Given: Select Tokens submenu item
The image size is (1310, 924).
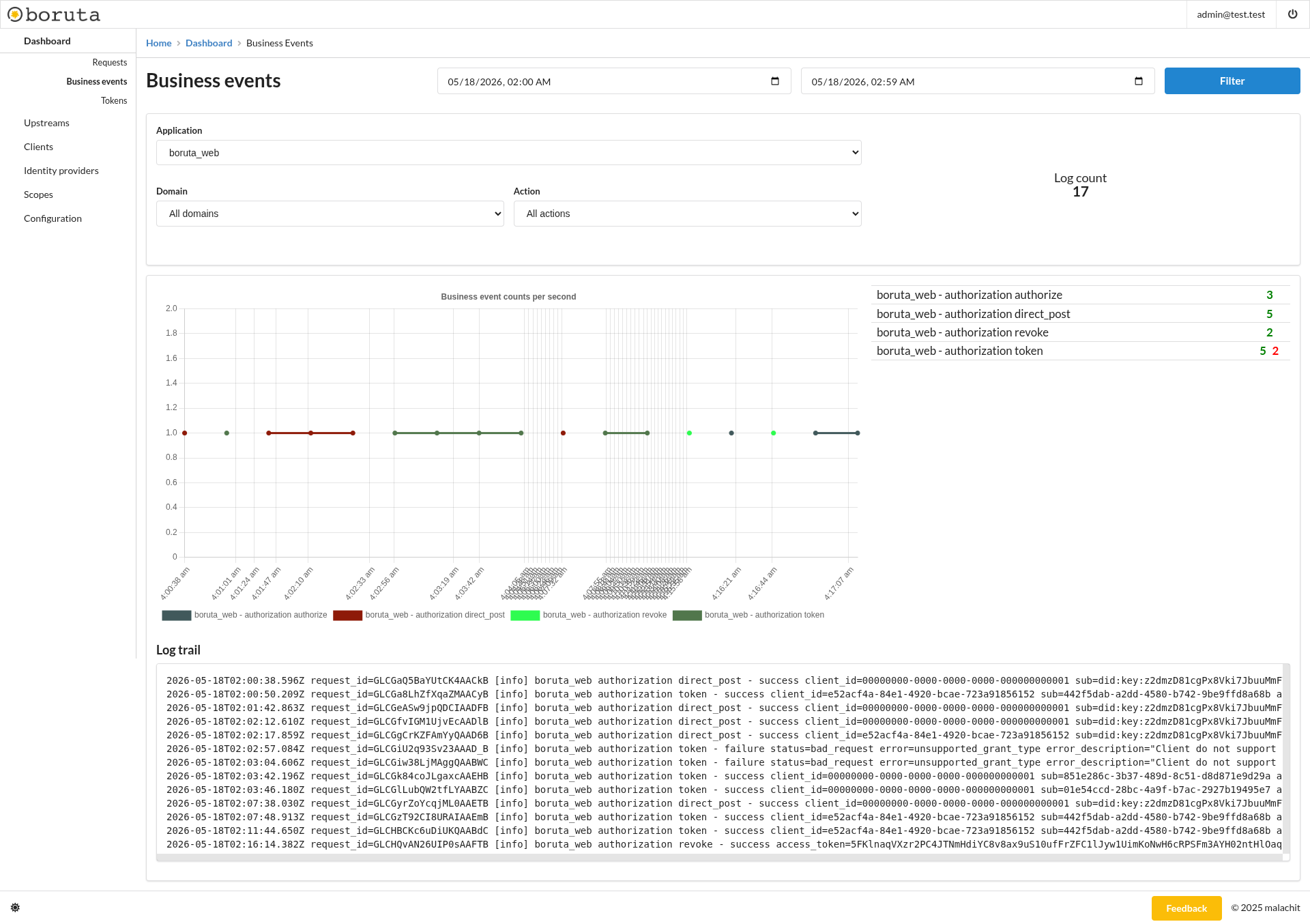Looking at the screenshot, I should (114, 100).
